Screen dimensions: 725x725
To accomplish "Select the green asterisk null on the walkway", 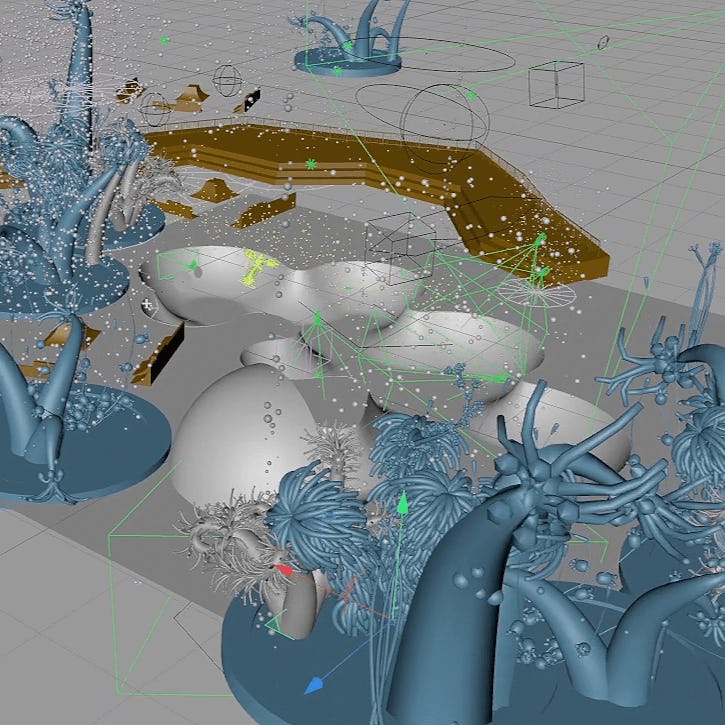I will pos(312,164).
